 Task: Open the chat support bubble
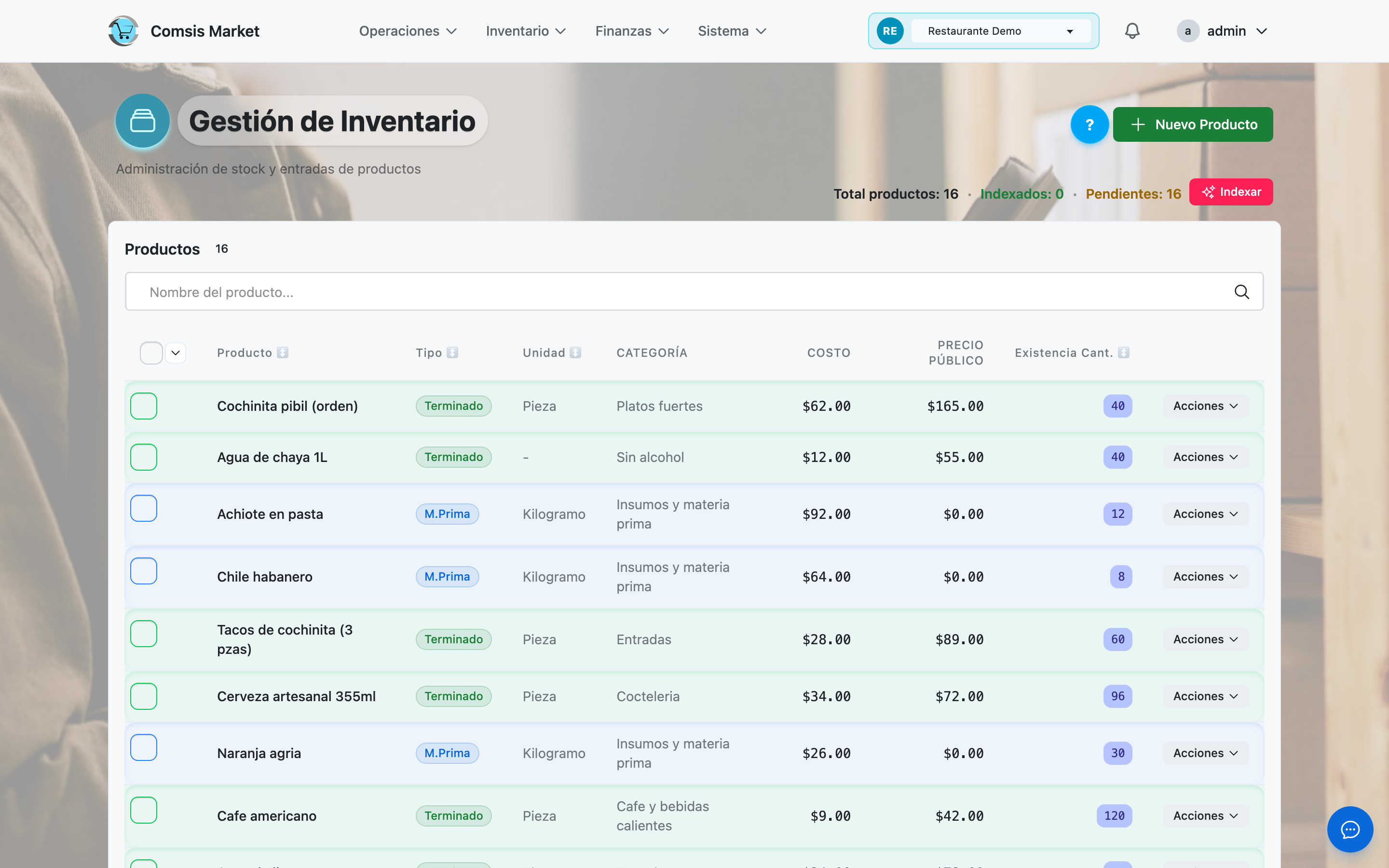(x=1349, y=829)
